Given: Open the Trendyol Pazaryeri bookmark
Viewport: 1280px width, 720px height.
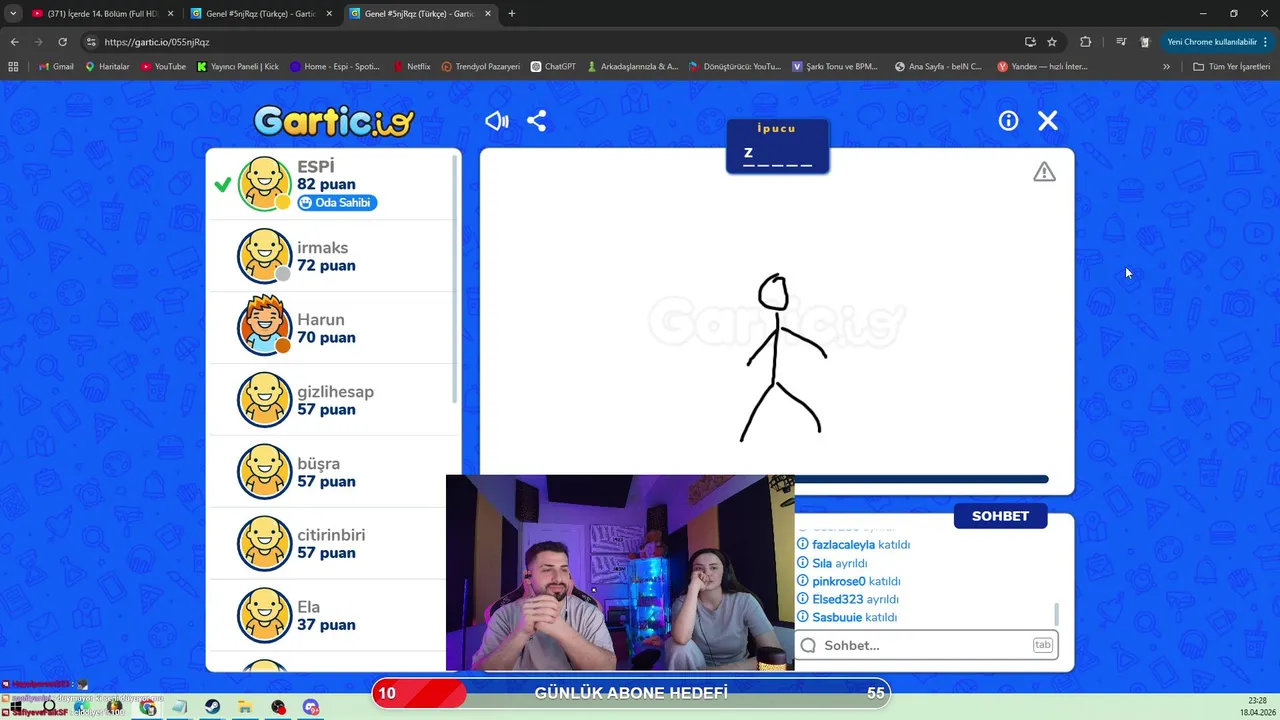Looking at the screenshot, I should pos(481,66).
